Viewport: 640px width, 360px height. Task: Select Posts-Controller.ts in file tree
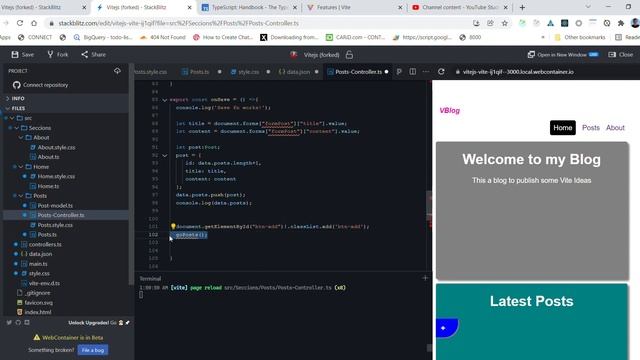click(61, 215)
